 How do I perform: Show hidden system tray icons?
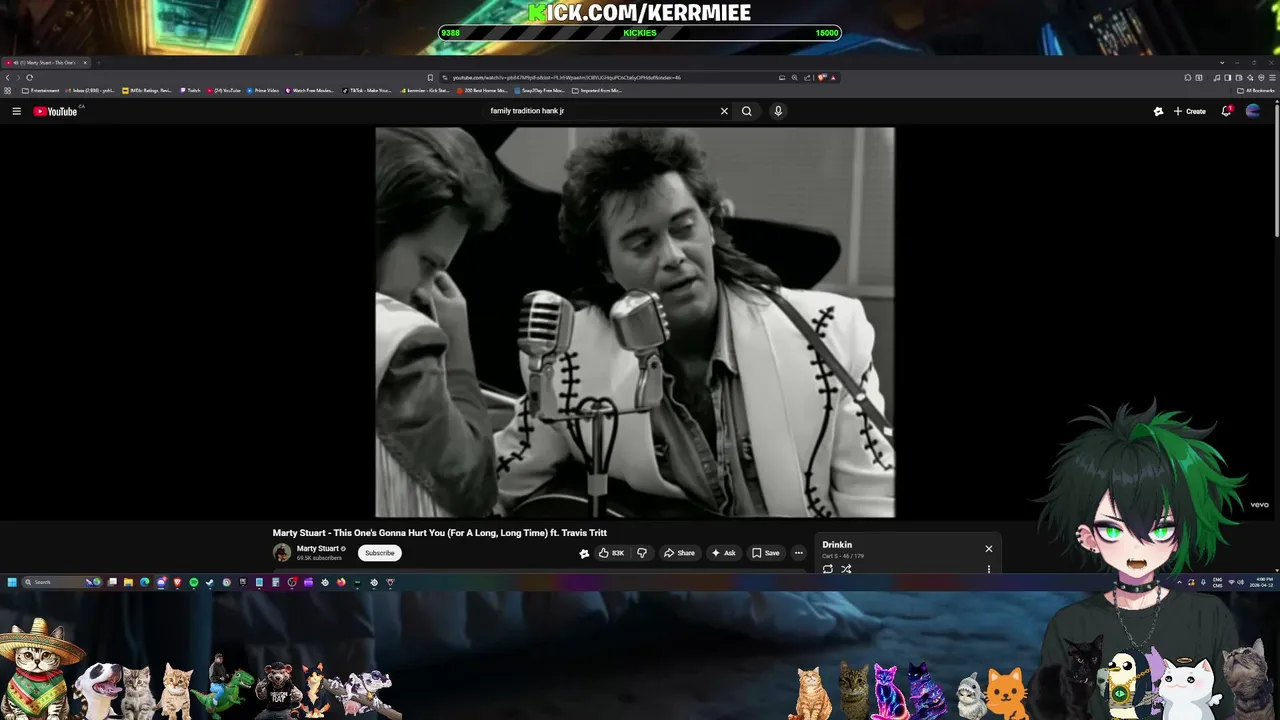[x=1179, y=582]
